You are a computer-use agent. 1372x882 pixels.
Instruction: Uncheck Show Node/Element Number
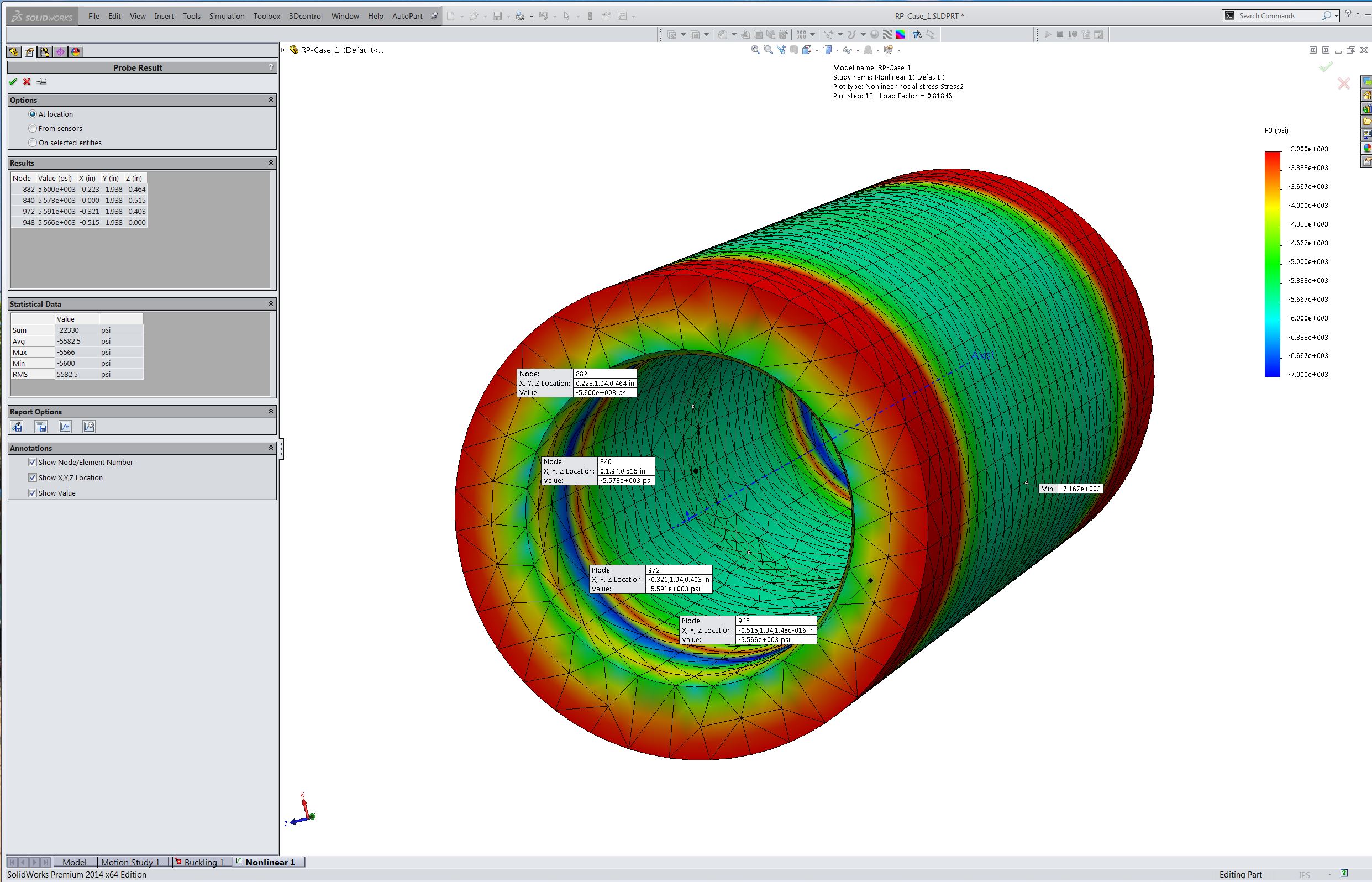click(33, 462)
